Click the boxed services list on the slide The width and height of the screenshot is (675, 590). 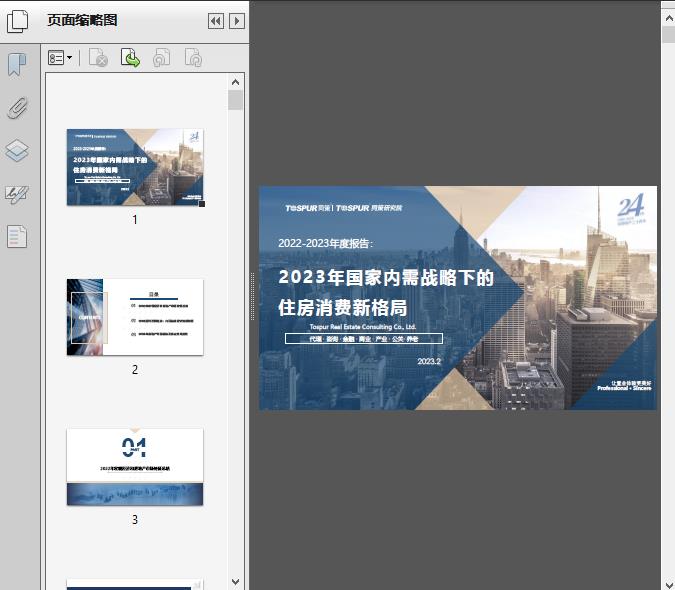pos(364,339)
